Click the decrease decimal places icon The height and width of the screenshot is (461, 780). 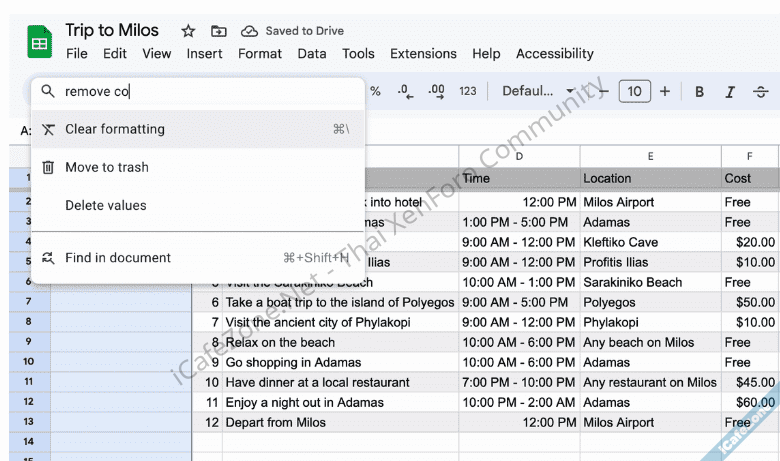[x=405, y=91]
